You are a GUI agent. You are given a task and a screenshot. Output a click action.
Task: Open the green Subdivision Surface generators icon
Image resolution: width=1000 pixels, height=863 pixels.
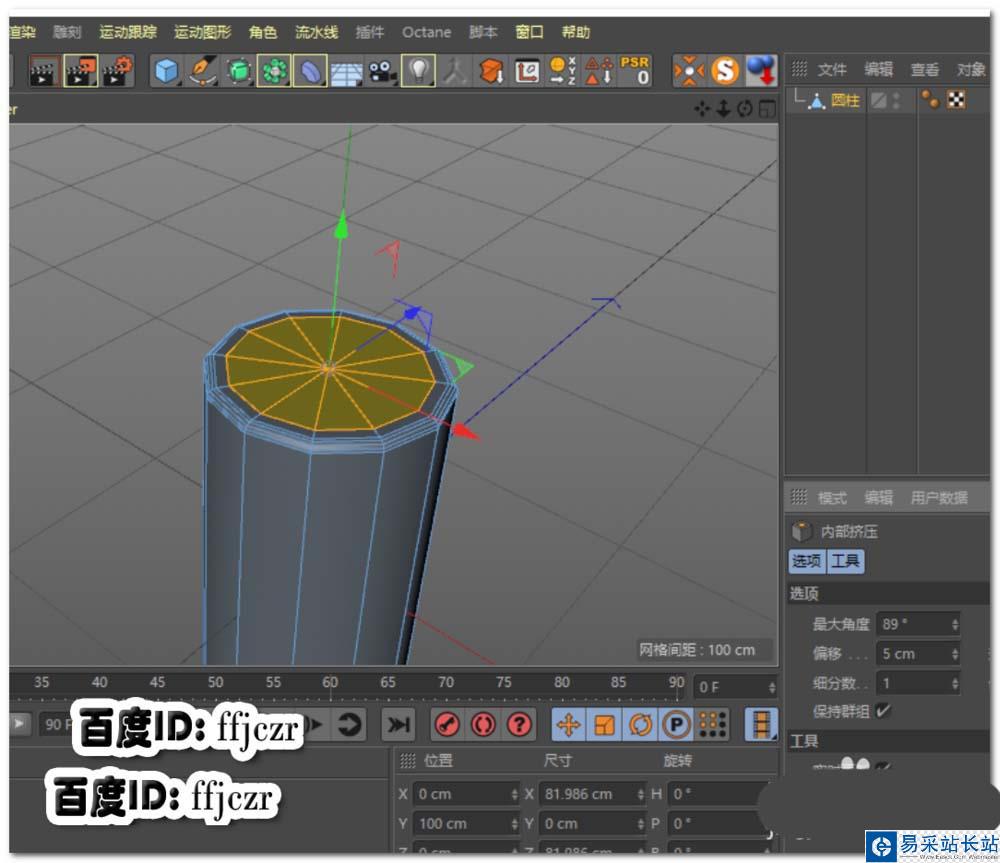[239, 71]
